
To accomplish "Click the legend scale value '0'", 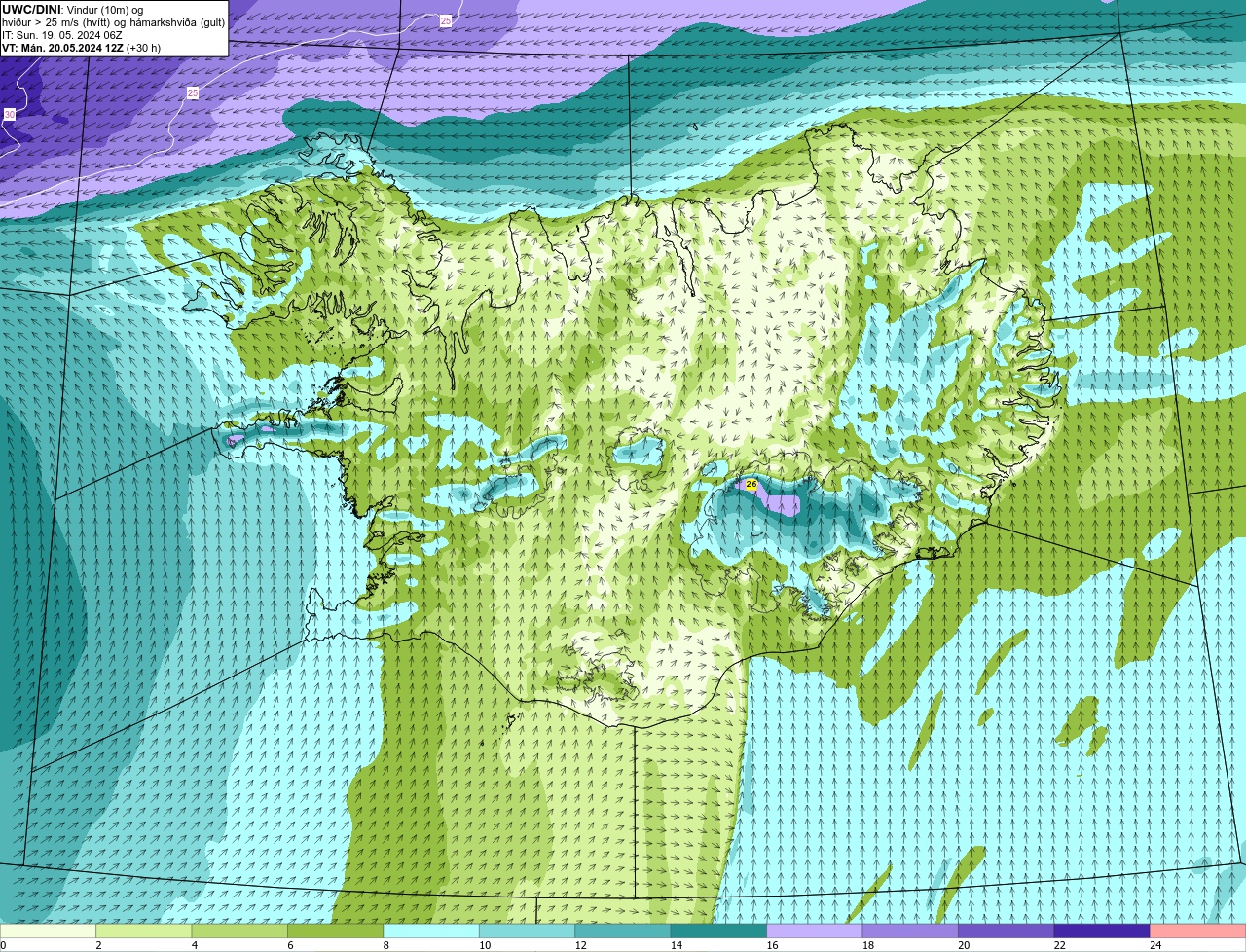I will pos(4,945).
